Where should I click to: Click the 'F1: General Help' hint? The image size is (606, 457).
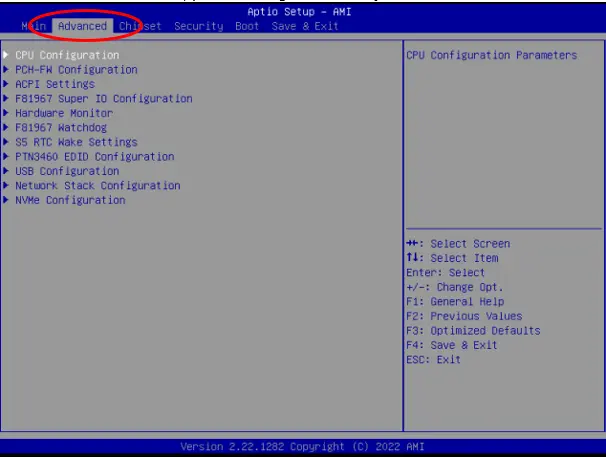(x=455, y=302)
